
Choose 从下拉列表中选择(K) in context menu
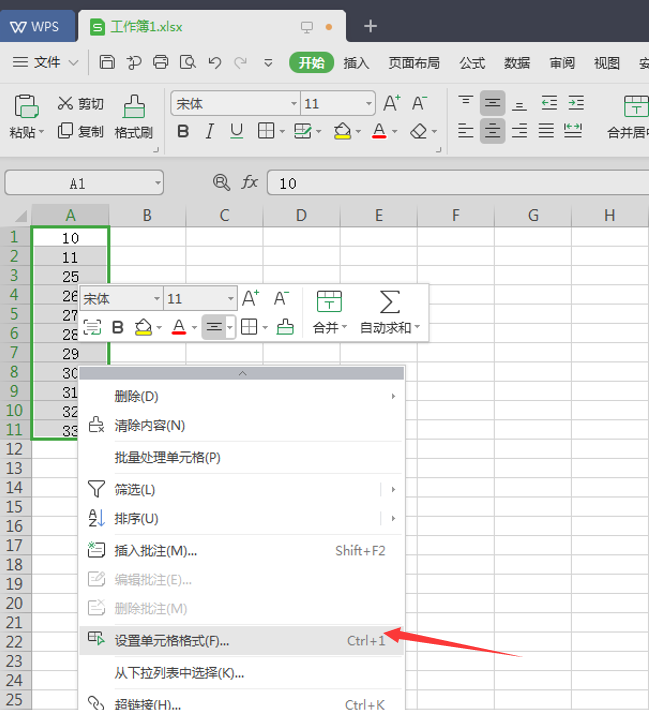tap(241, 673)
